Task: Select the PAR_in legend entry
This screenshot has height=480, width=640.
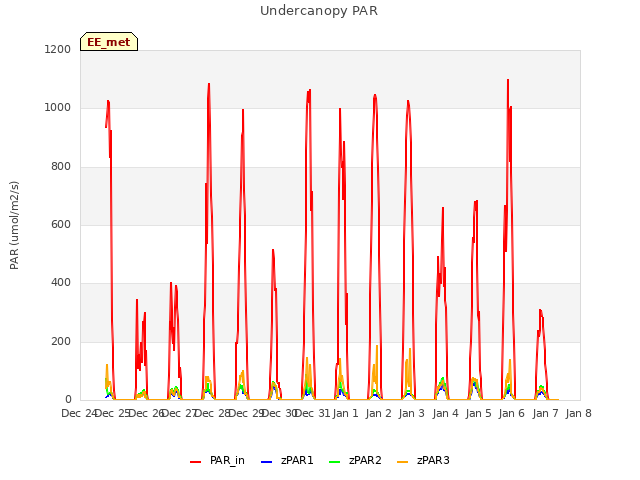Action: [x=217, y=461]
